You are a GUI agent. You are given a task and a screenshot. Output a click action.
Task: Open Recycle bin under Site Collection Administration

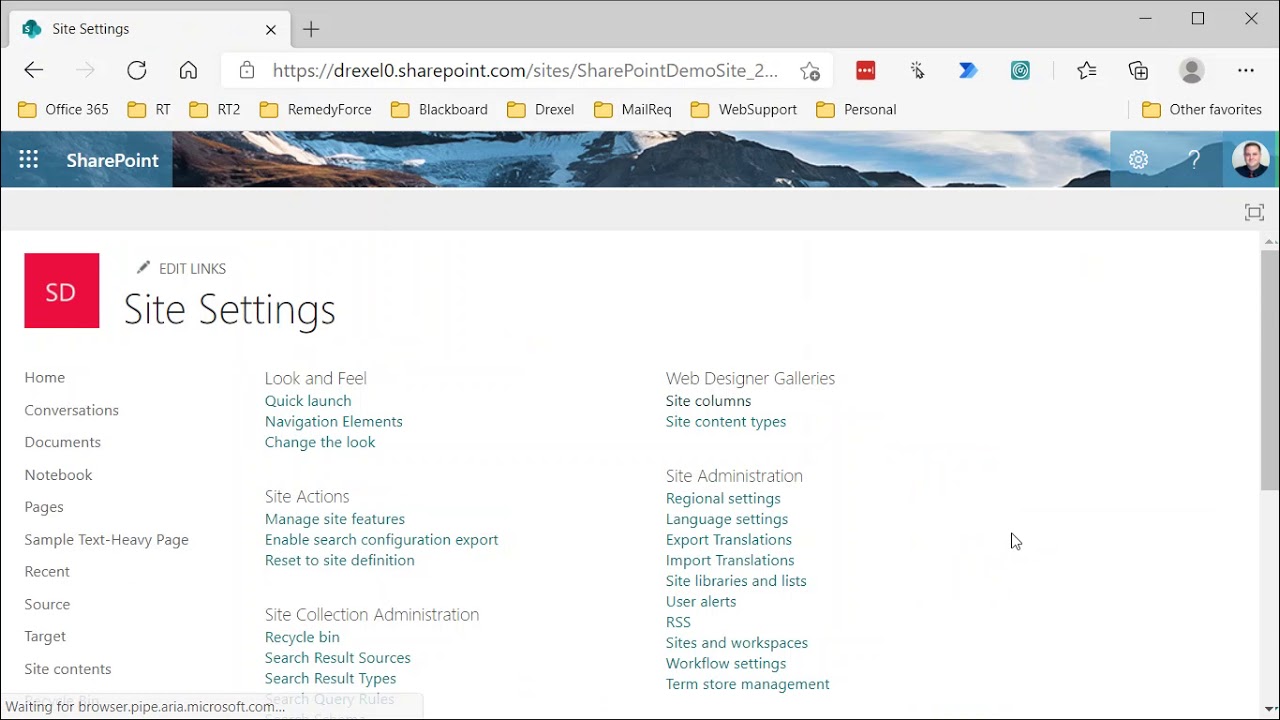[302, 637]
